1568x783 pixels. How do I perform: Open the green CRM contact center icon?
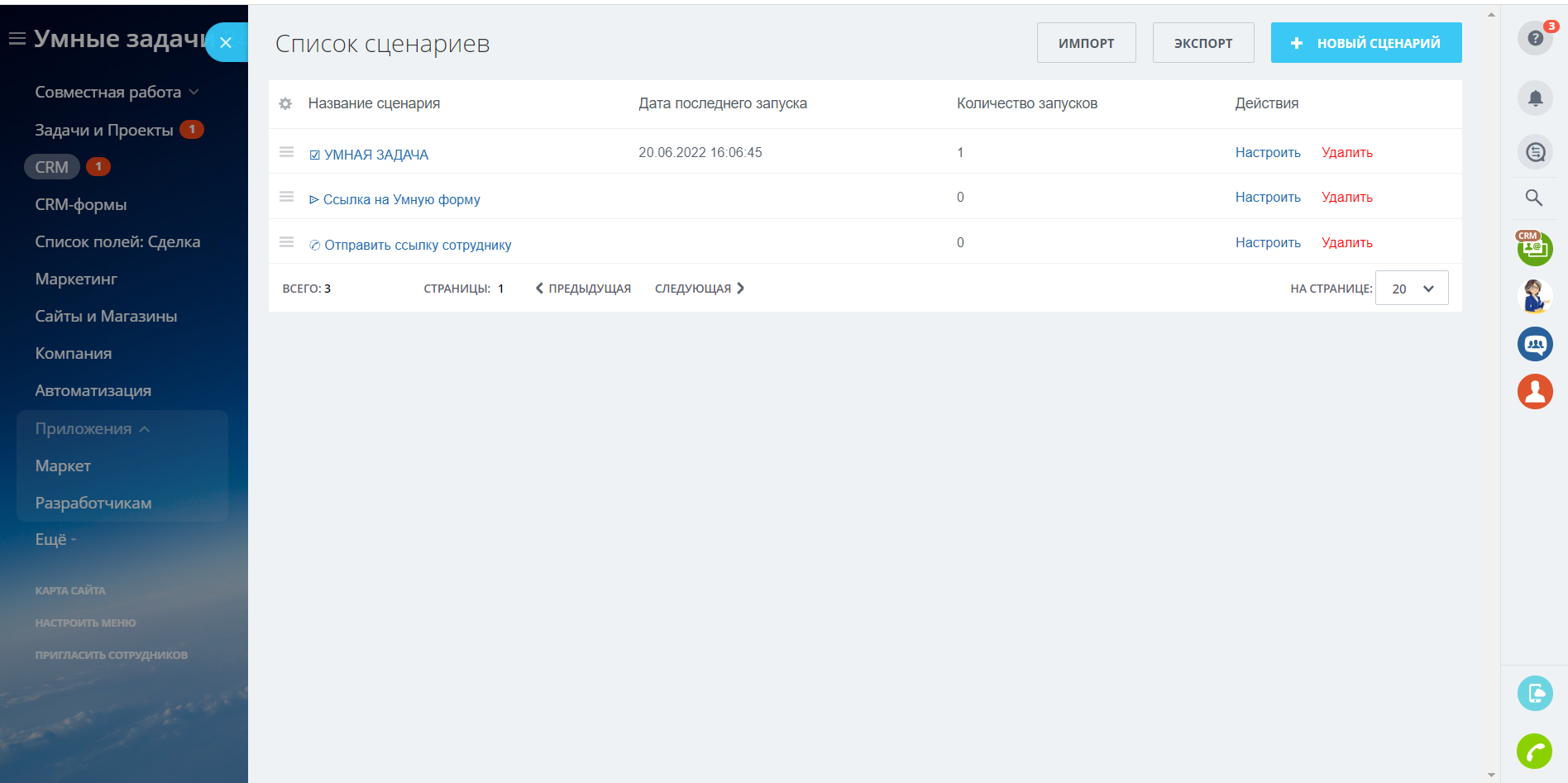pyautogui.click(x=1535, y=248)
